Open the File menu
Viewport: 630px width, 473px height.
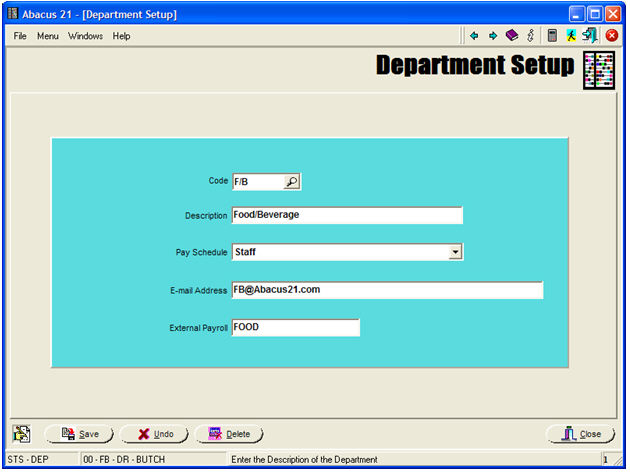(x=20, y=36)
